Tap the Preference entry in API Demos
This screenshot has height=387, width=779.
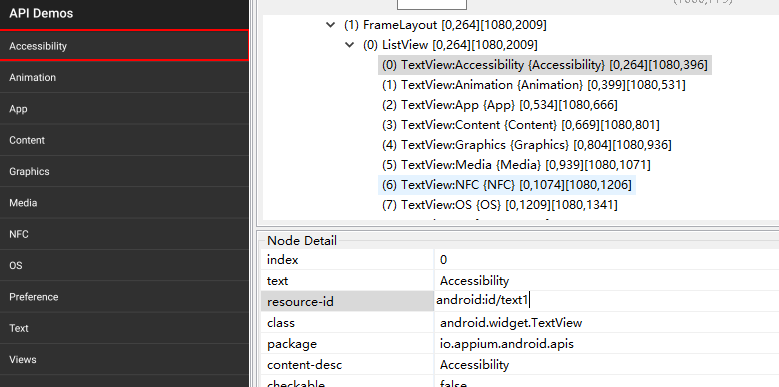[124, 297]
